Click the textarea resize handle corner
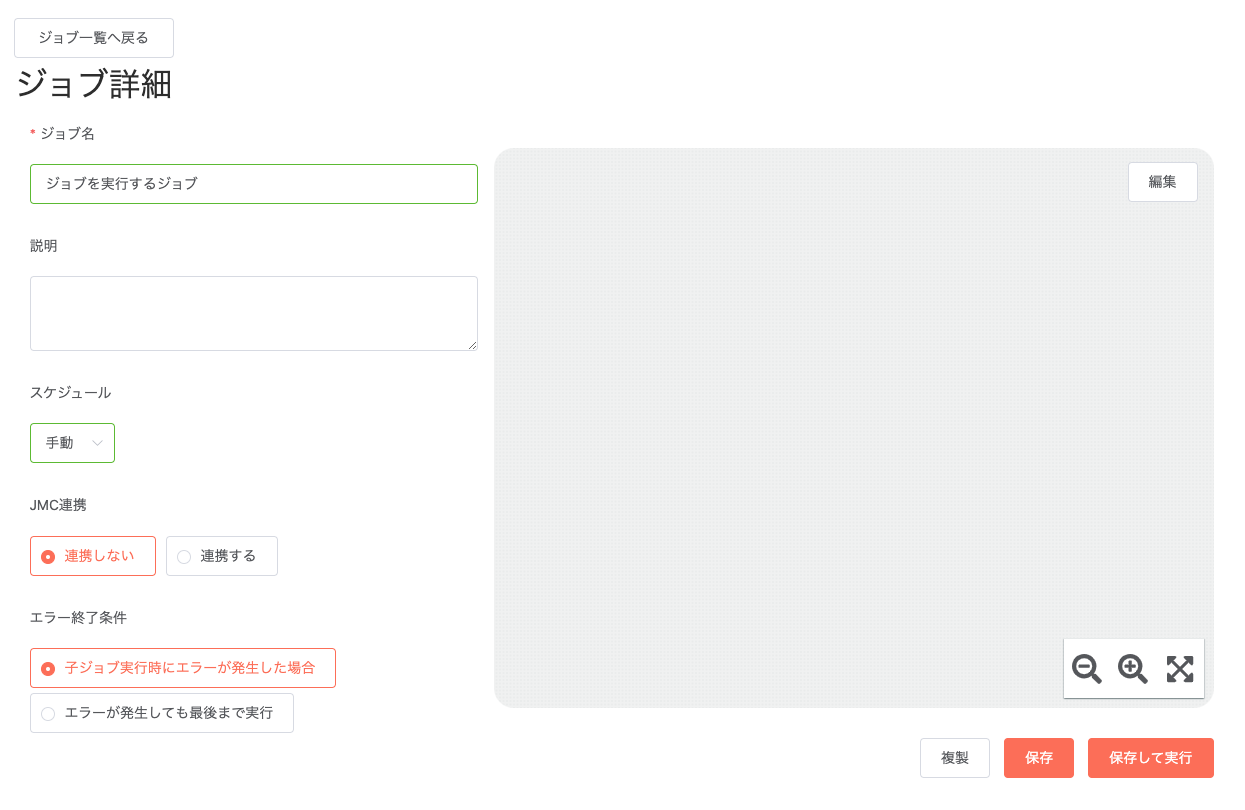Screen dimensions: 1245x810 point(472,345)
